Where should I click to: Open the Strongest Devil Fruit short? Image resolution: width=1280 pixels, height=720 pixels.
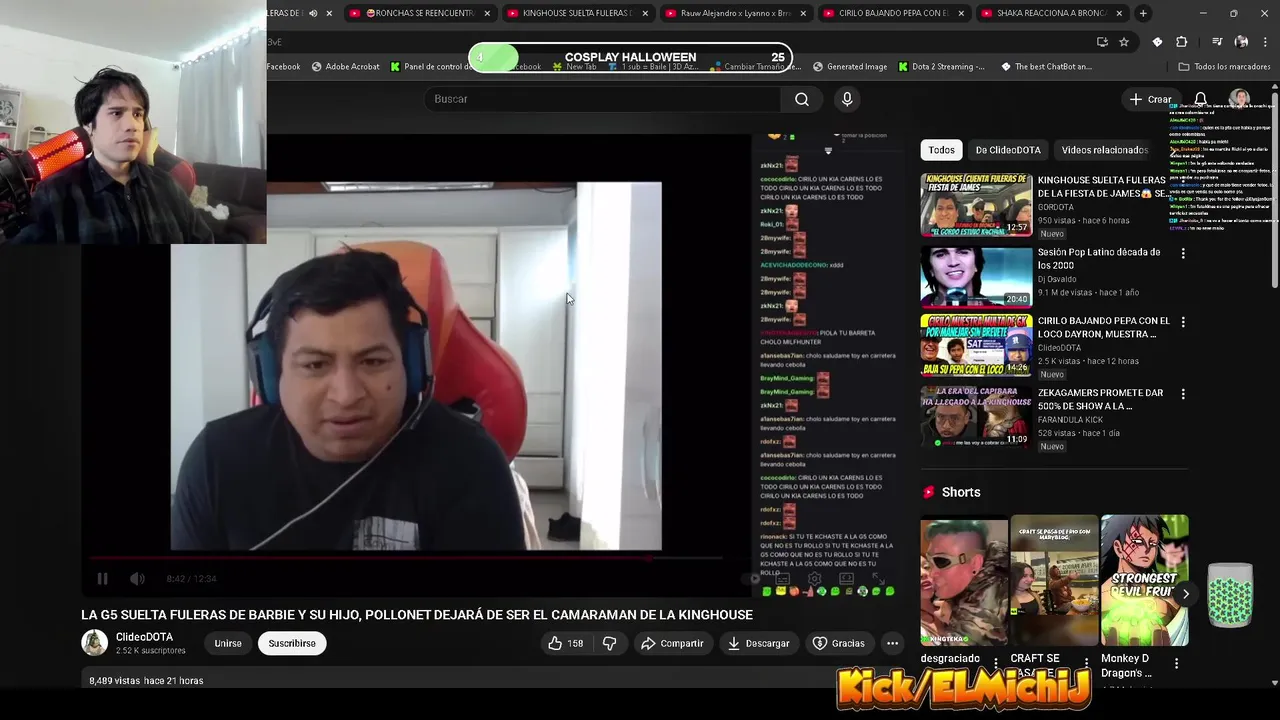[x=1144, y=580]
